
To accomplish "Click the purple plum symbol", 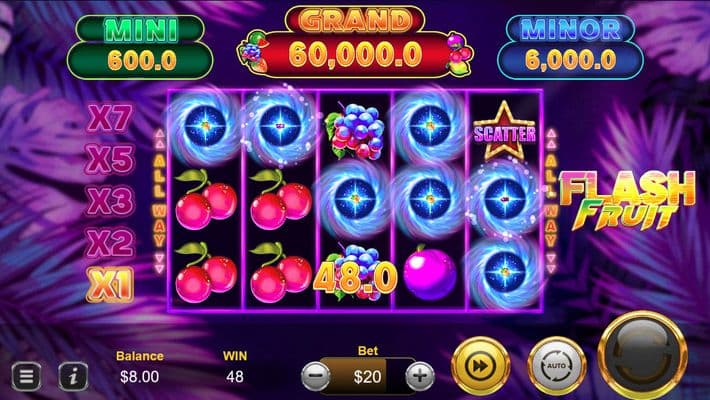I will pos(429,274).
